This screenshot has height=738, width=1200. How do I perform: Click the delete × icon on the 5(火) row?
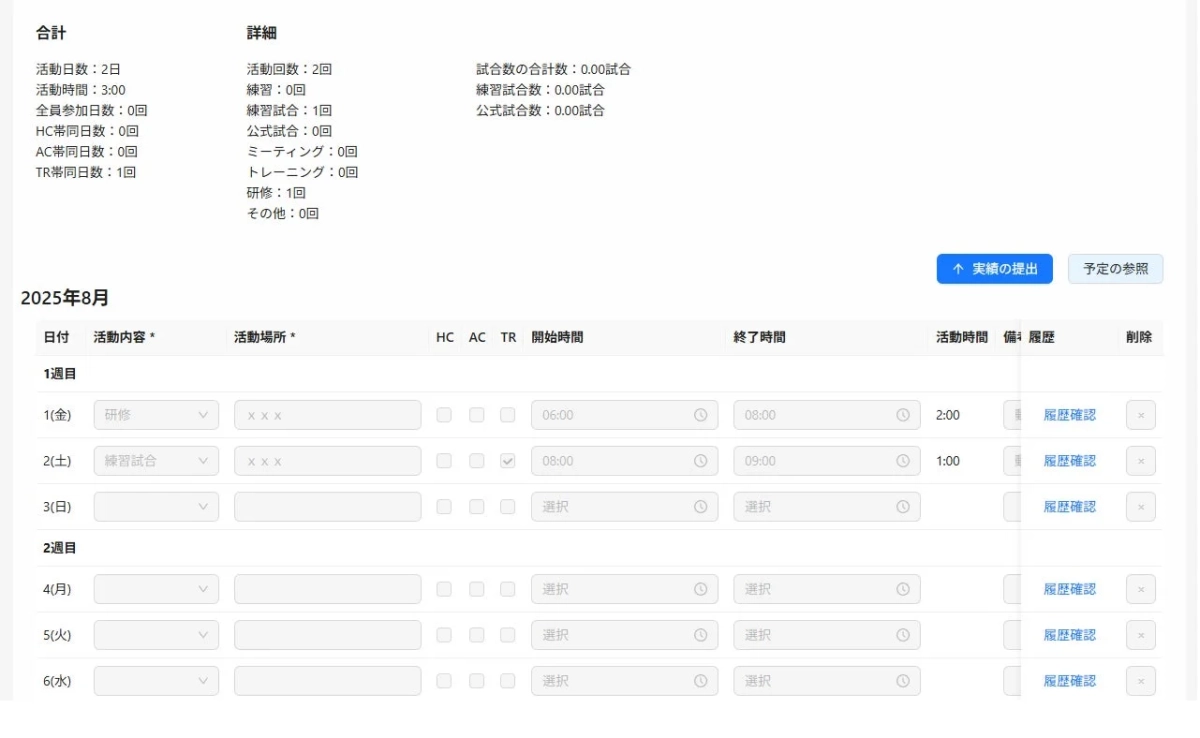1140,634
